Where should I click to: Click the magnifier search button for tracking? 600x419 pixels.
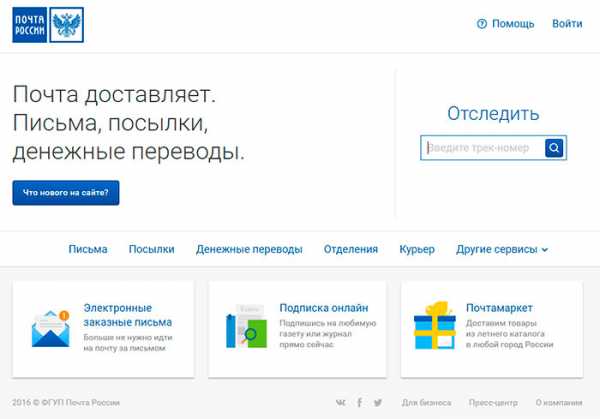[554, 148]
